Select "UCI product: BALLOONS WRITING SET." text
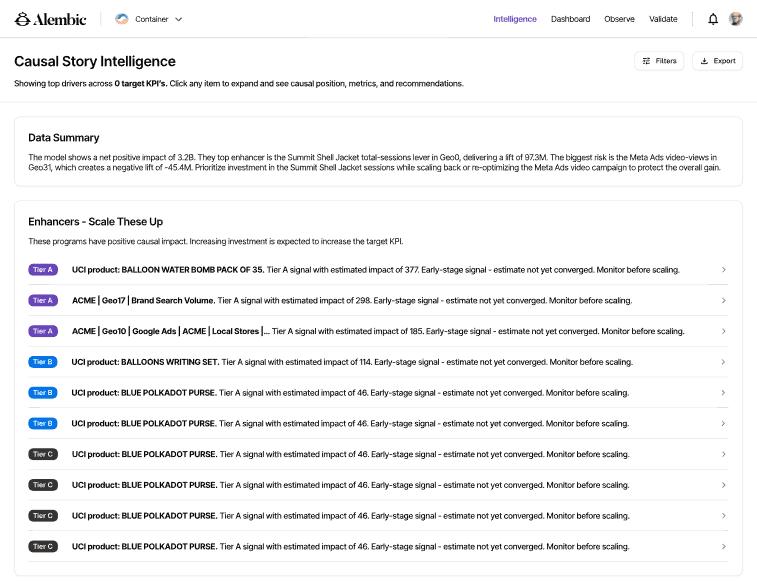Viewport: 757px width, 583px height. (145, 362)
